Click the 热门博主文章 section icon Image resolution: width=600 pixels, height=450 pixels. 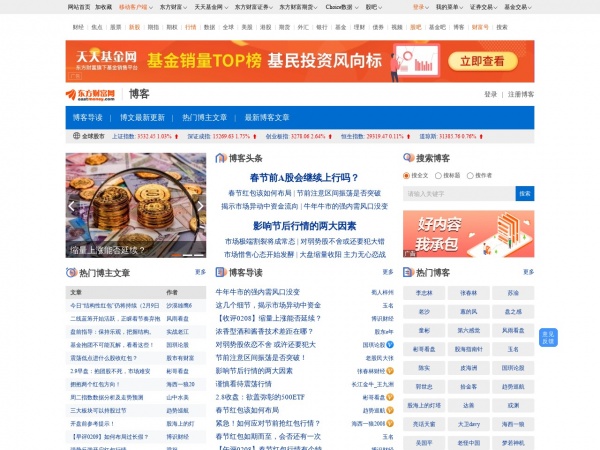click(x=72, y=272)
